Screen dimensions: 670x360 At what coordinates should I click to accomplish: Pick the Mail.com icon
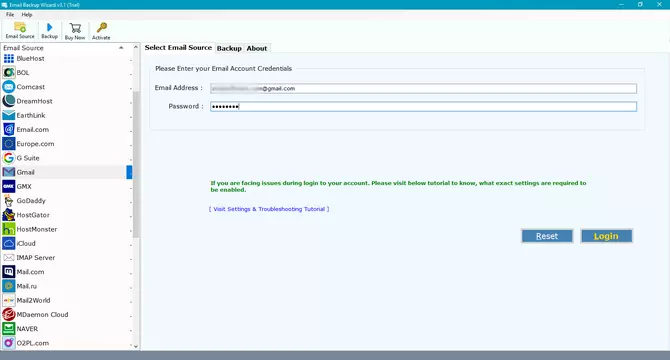tap(9, 272)
